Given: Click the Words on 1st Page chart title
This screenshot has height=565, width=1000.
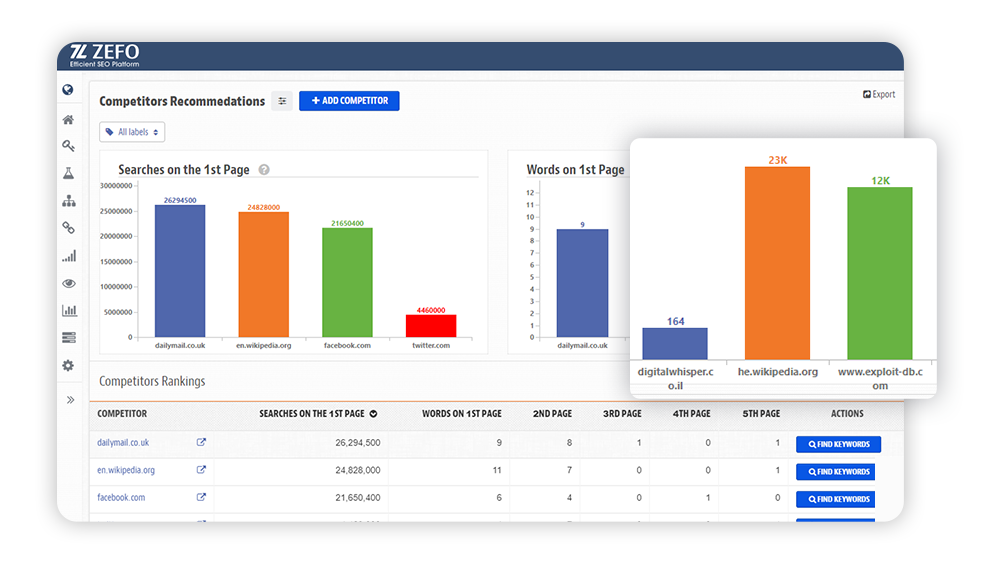Looking at the screenshot, I should tap(575, 170).
